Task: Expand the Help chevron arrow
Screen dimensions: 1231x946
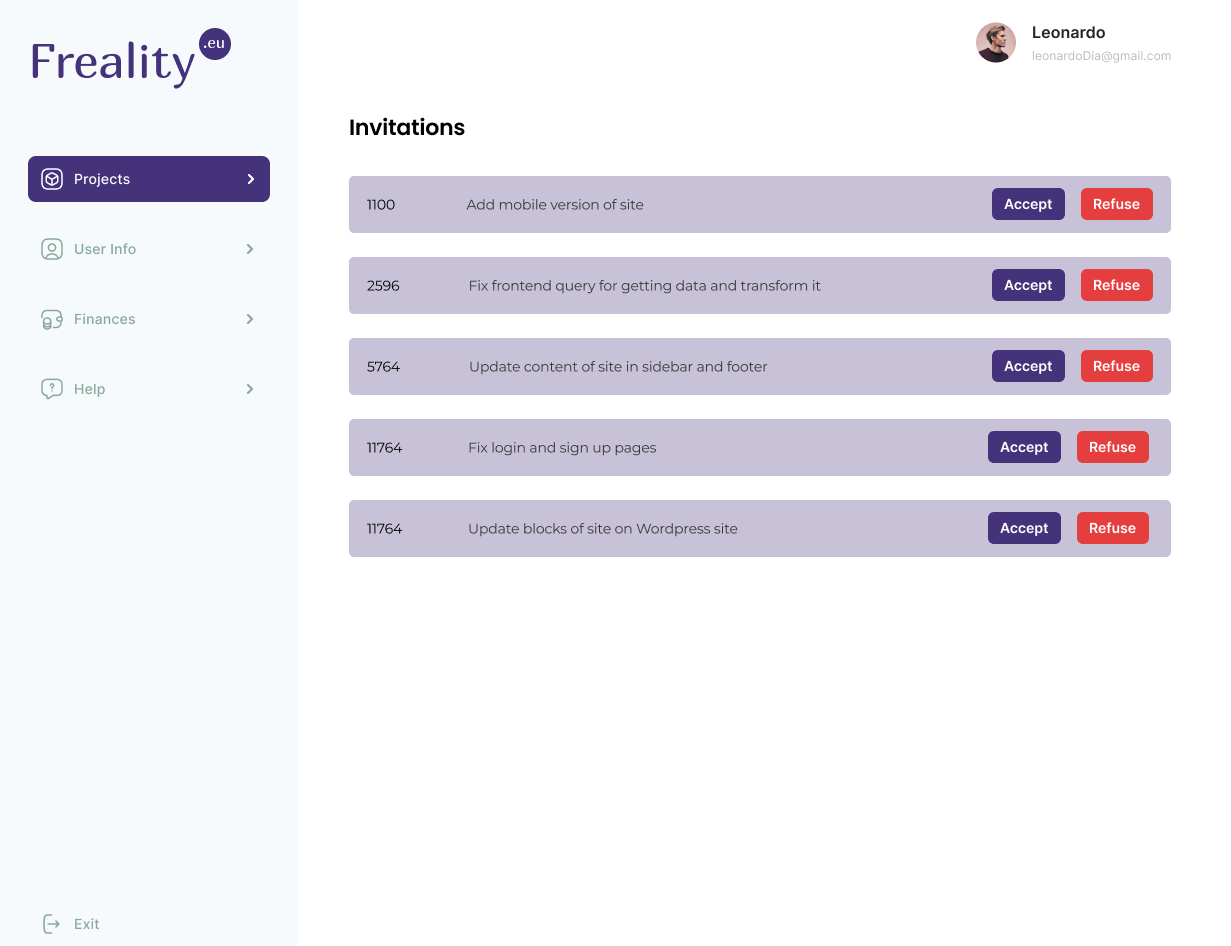Action: point(250,389)
